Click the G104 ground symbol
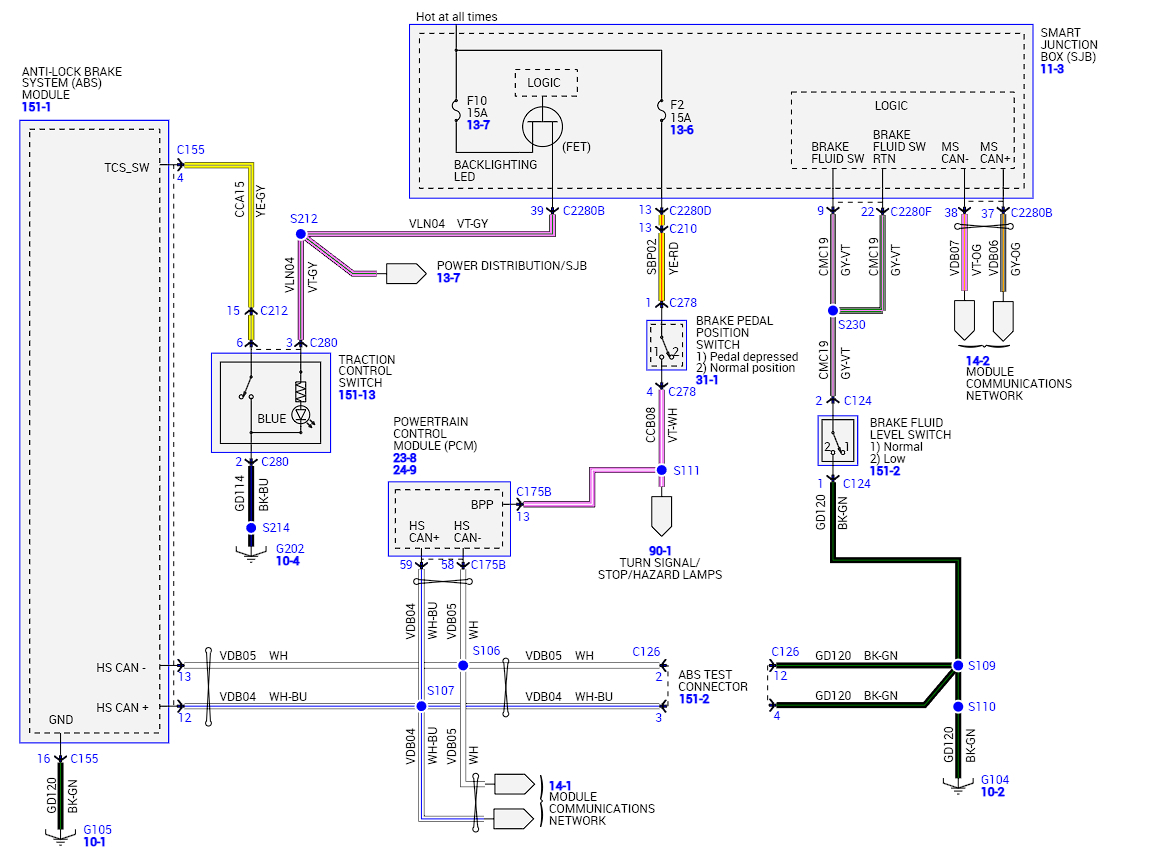This screenshot has width=1161, height=856. point(958,786)
